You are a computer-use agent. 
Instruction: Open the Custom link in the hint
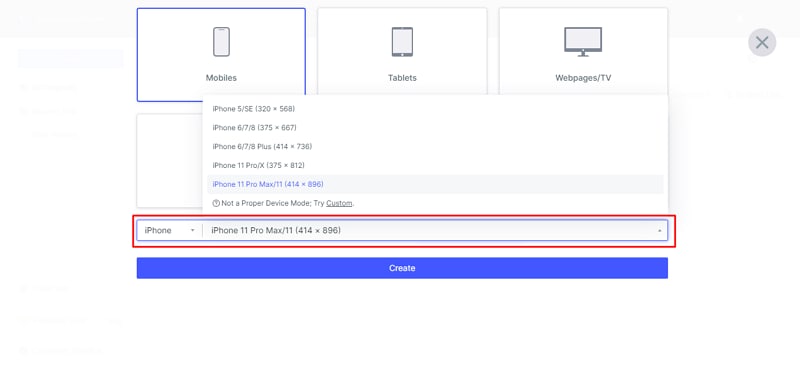click(x=339, y=203)
